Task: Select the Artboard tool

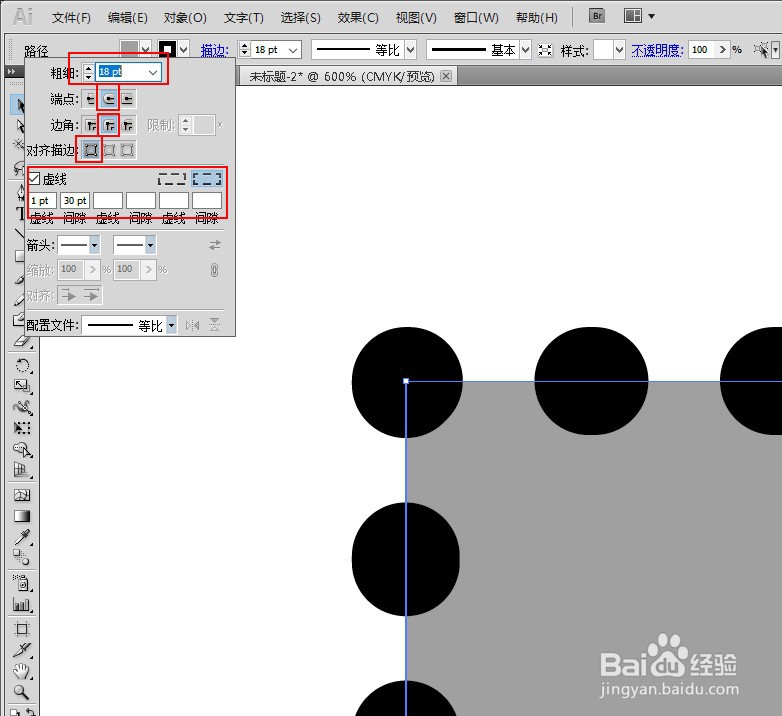Action: point(22,629)
